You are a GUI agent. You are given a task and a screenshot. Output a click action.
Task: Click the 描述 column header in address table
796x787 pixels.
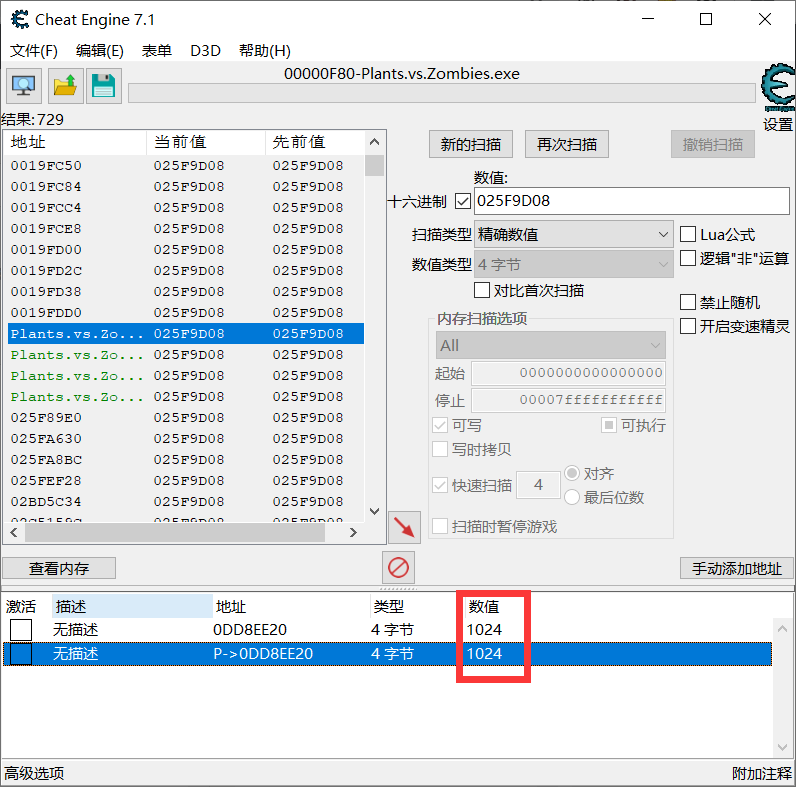tap(132, 606)
